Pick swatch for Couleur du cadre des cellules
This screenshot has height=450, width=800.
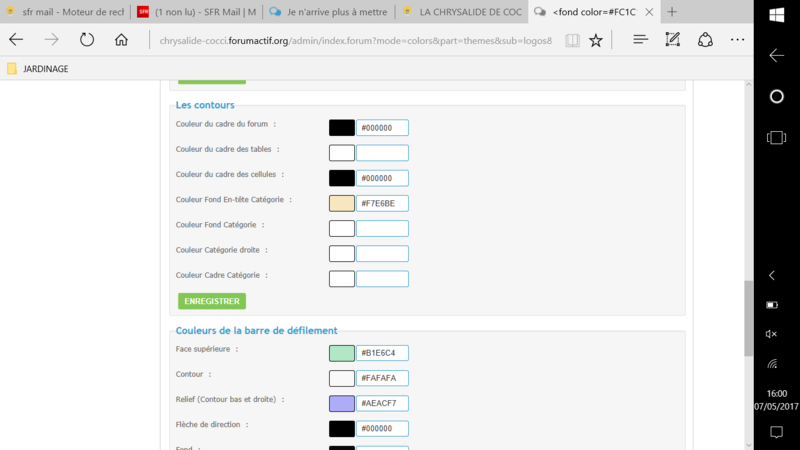click(x=342, y=178)
